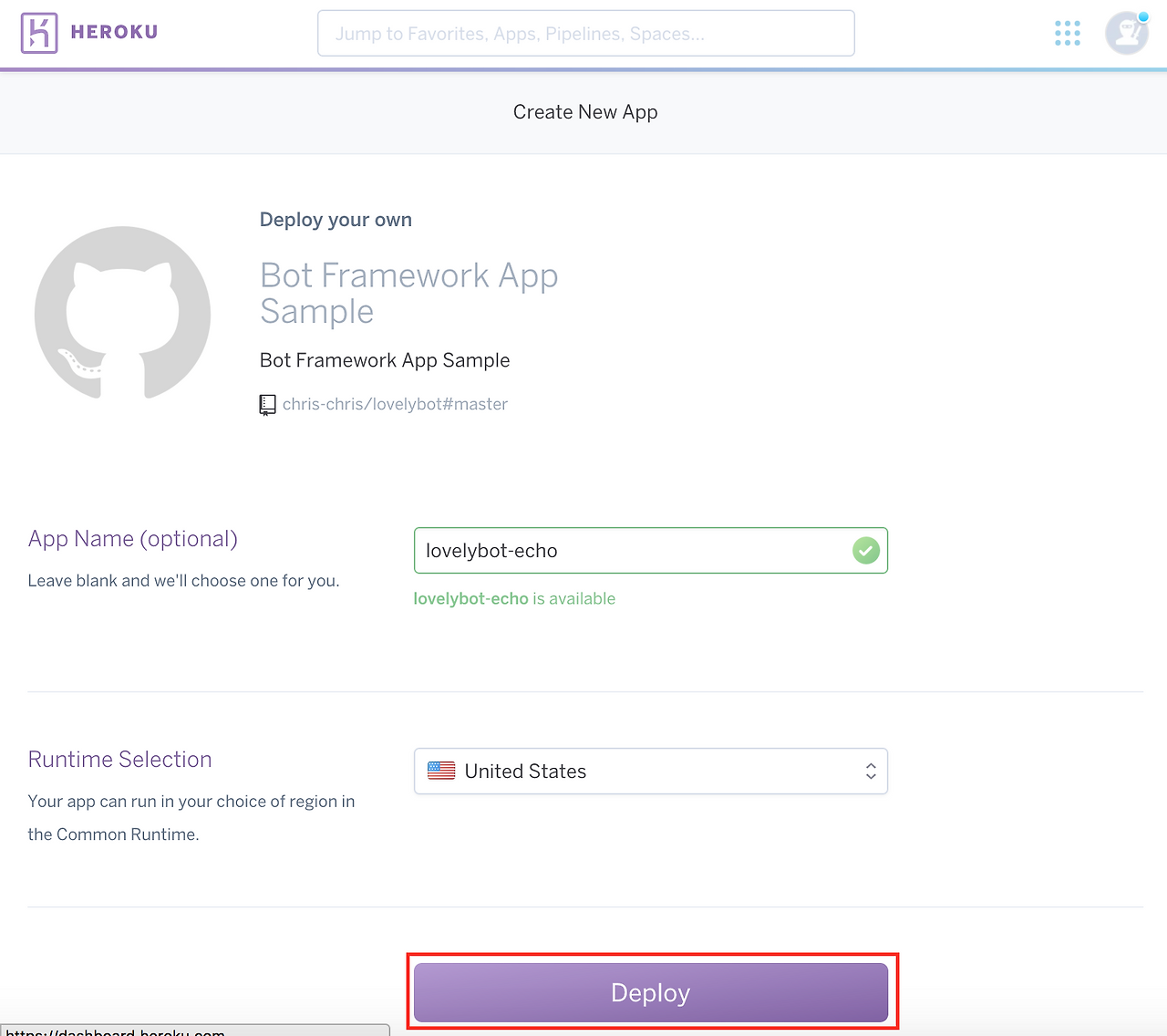Click the green checkmark in app name field
Image resolution: width=1167 pixels, height=1036 pixels.
(865, 550)
